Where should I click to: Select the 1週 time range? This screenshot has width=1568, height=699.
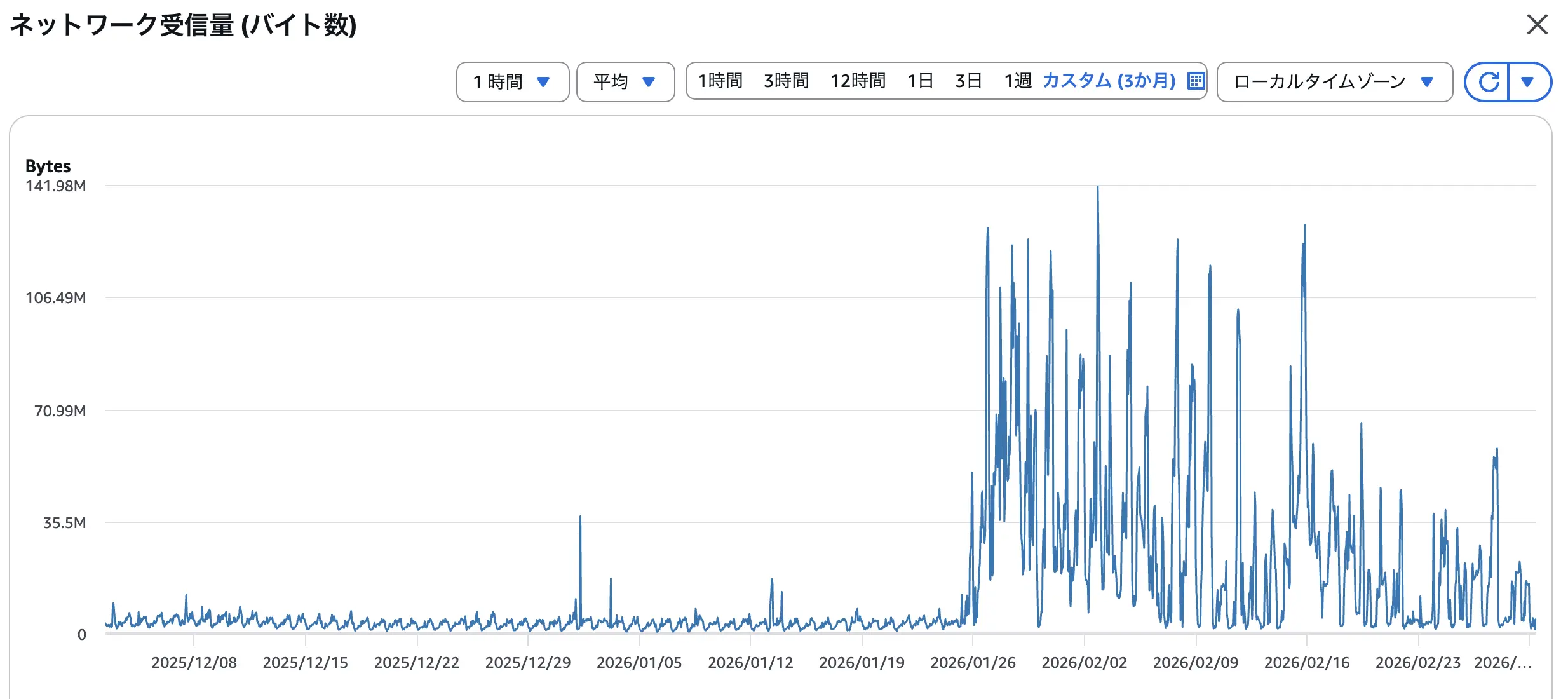1017,81
